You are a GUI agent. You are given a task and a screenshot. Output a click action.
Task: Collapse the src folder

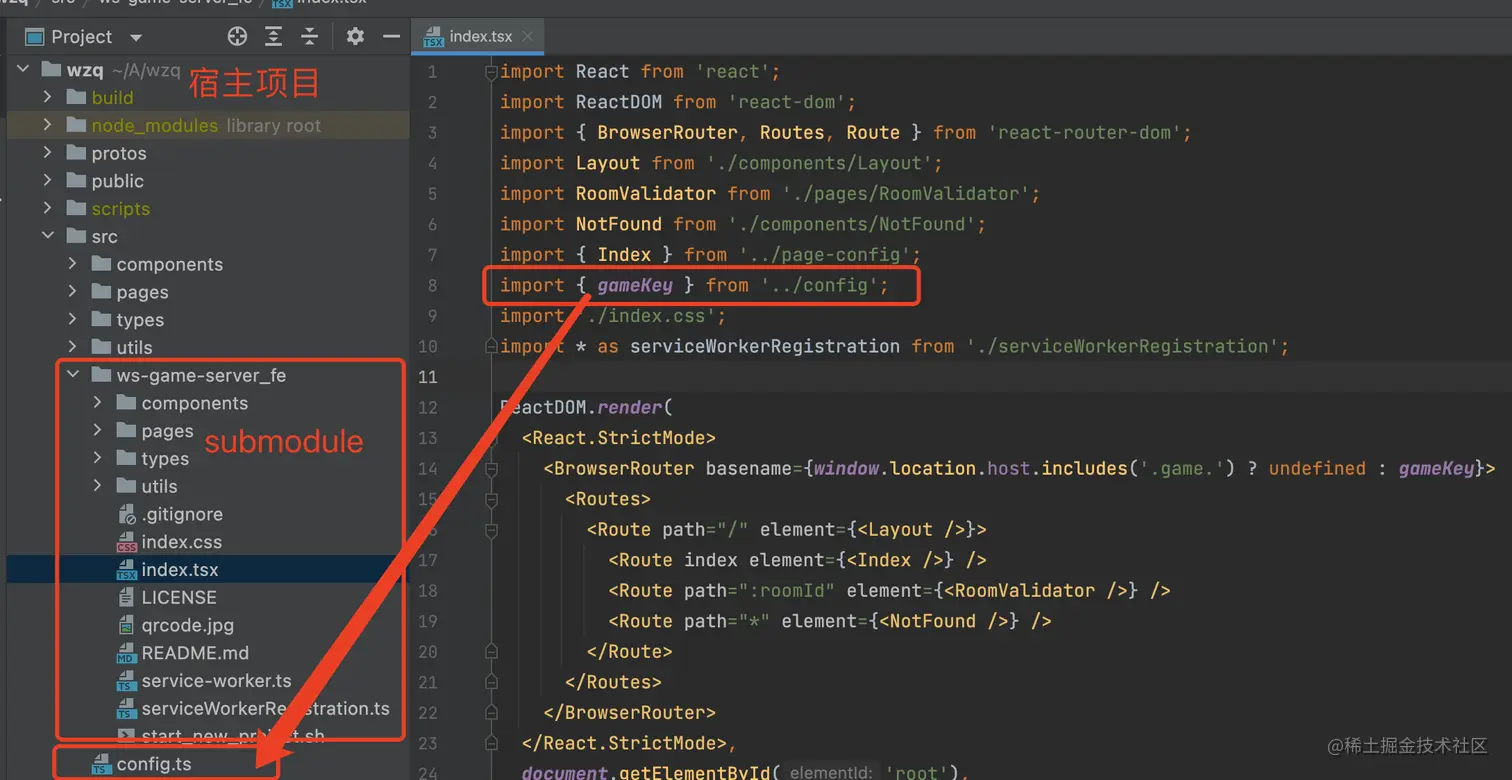[x=47, y=237]
